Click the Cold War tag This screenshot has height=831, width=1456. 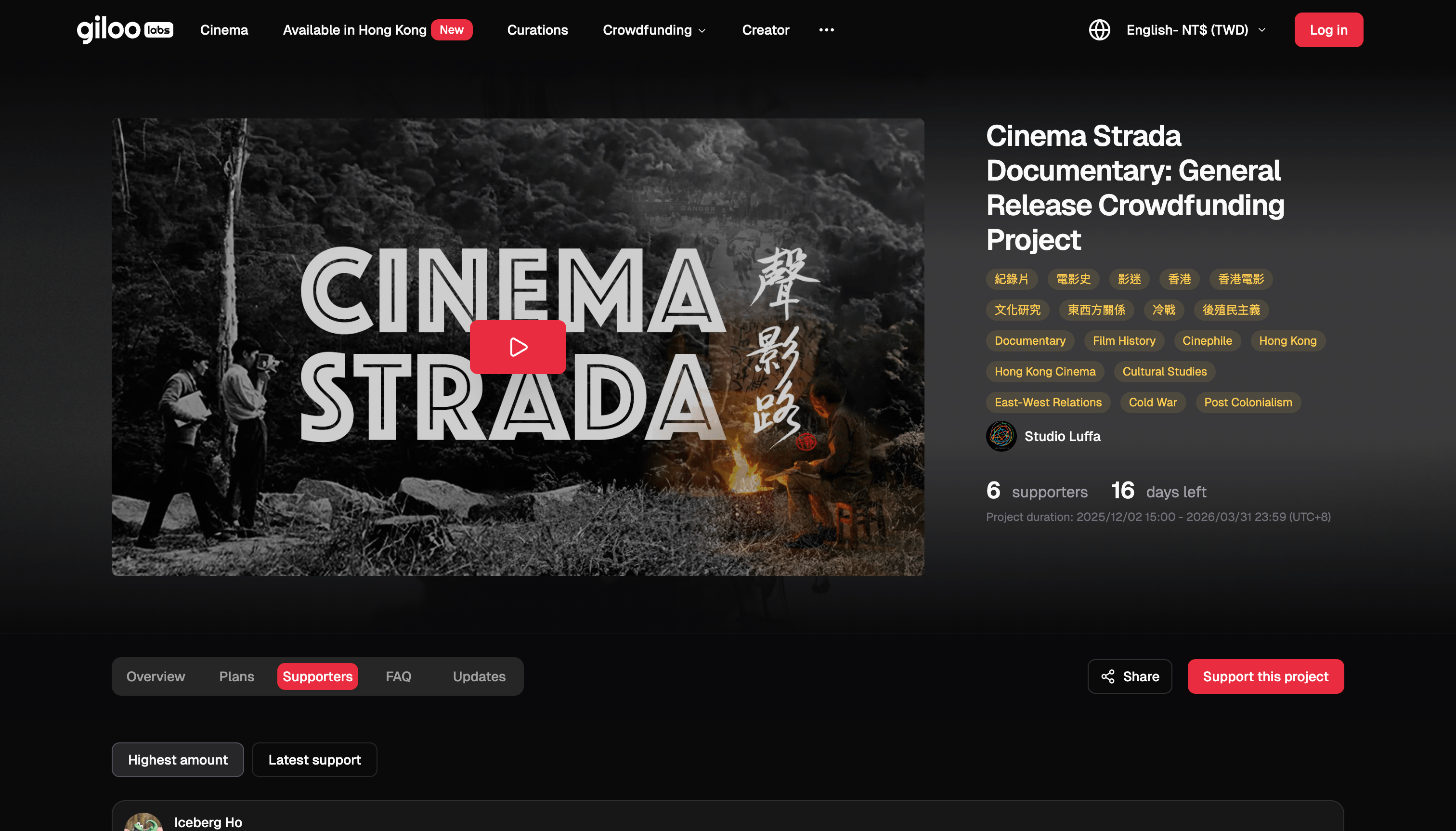(x=1152, y=403)
